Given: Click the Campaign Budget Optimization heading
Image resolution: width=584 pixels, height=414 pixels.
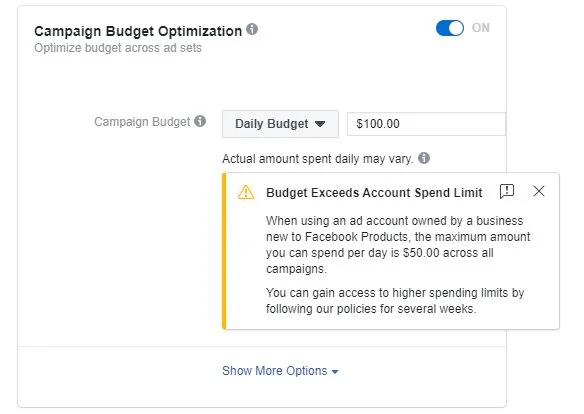Looking at the screenshot, I should (x=138, y=31).
